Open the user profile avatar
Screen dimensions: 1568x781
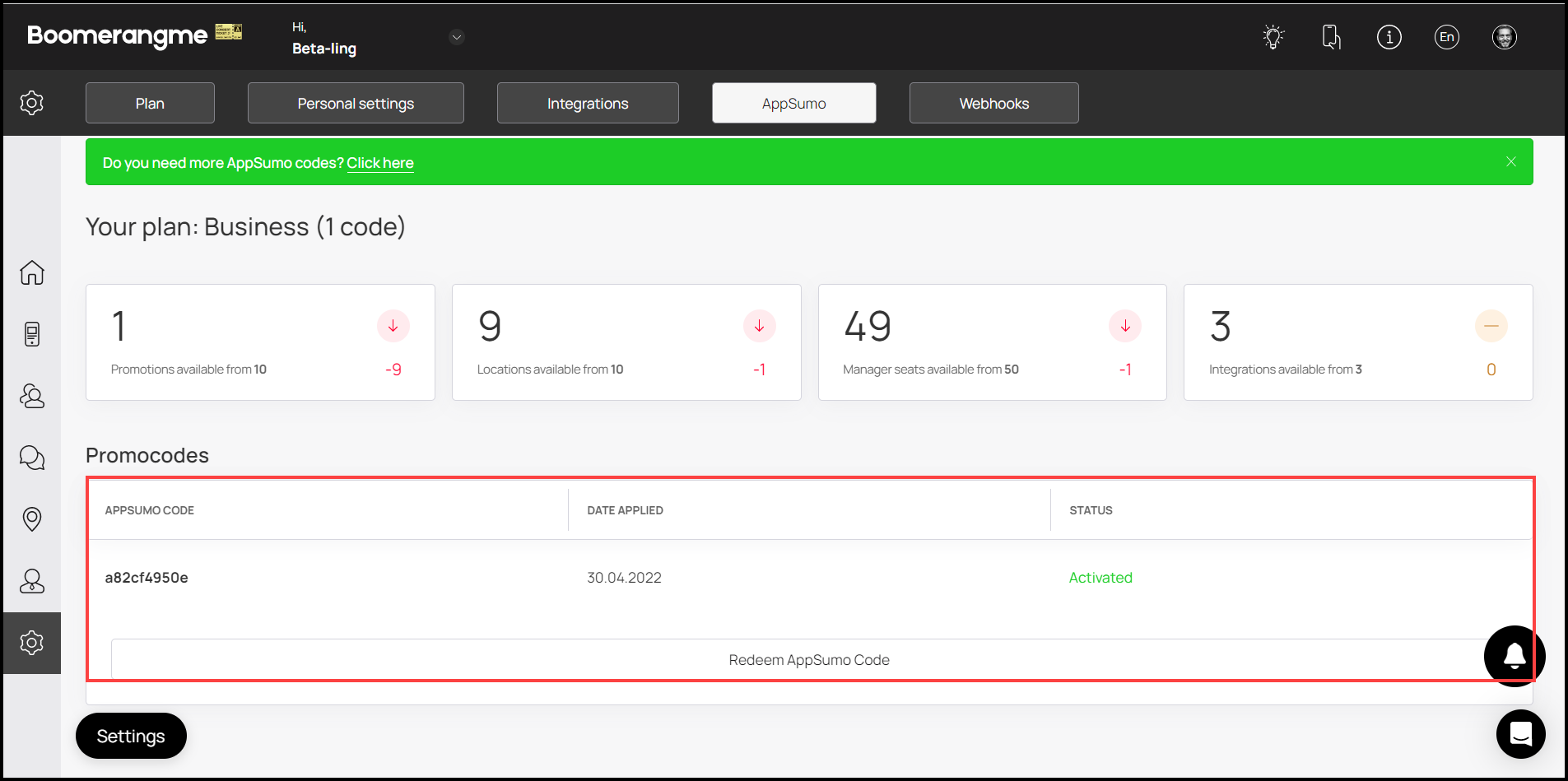tap(1504, 37)
